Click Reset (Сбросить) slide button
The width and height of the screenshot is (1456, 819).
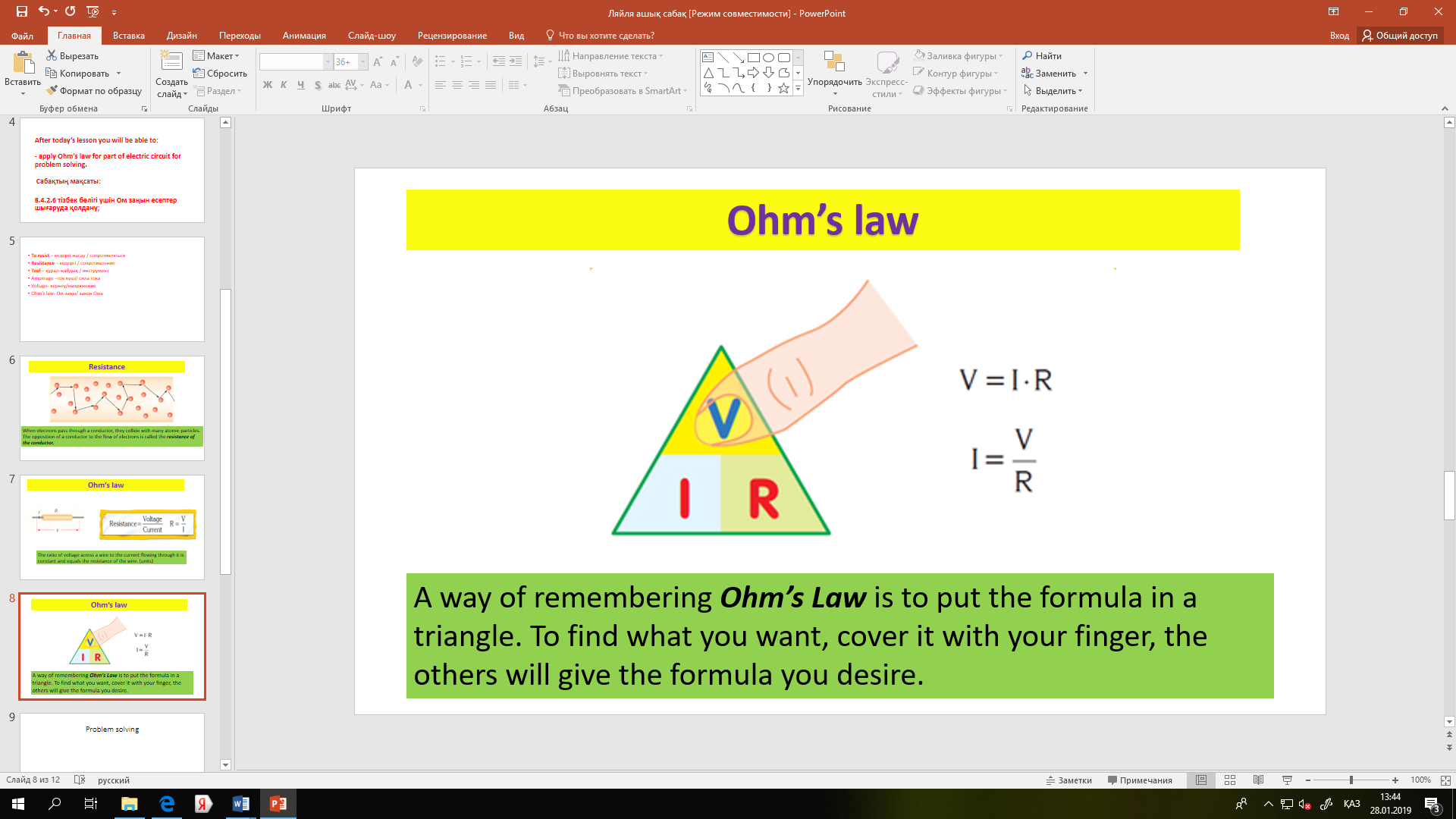click(220, 74)
